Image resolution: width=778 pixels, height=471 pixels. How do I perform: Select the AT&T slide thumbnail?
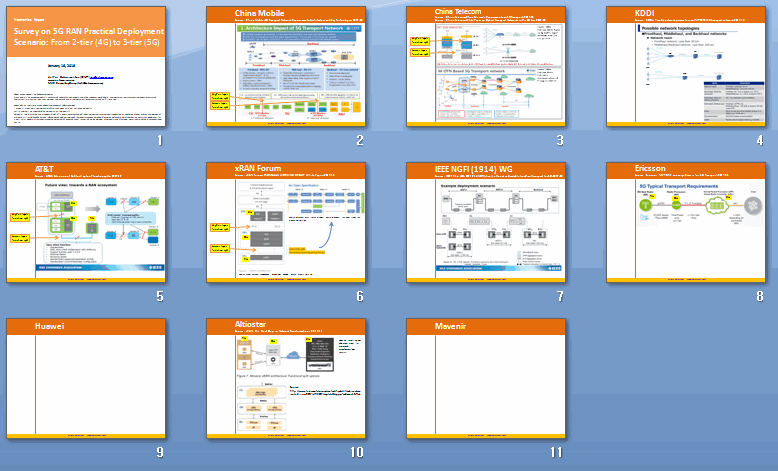[x=86, y=222]
